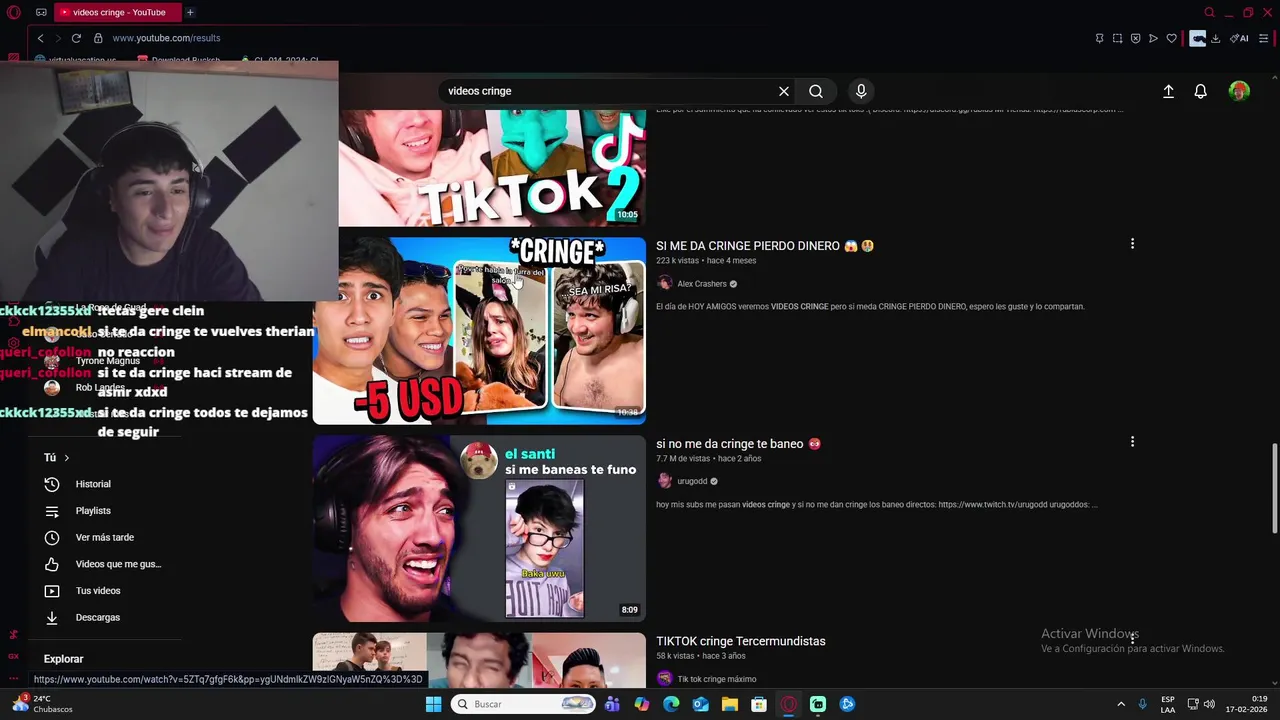Open 'Ver más tarde' in the sidebar

click(104, 538)
